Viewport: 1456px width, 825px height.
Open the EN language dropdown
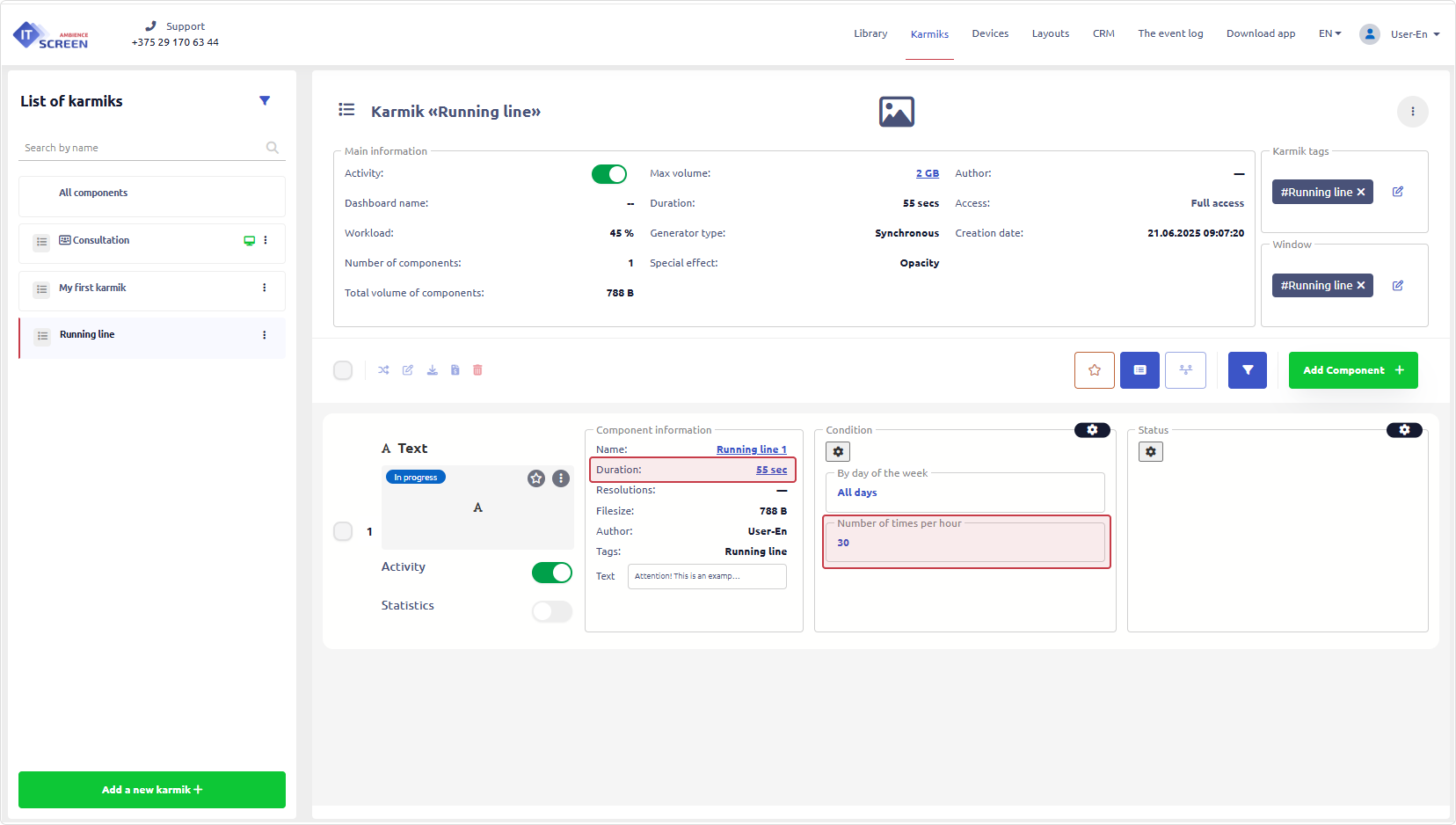click(1329, 33)
